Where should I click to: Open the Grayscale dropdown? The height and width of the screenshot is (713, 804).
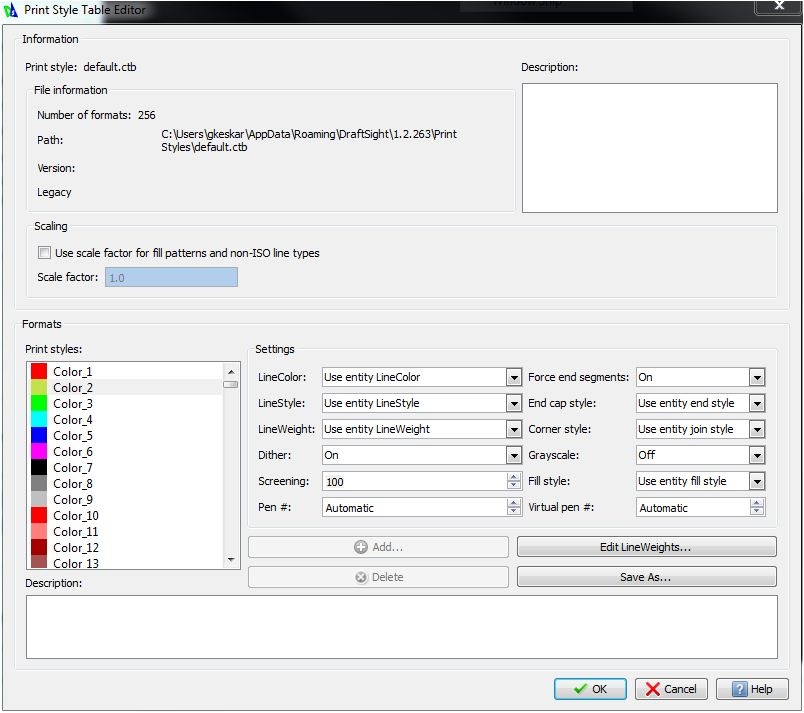click(757, 456)
